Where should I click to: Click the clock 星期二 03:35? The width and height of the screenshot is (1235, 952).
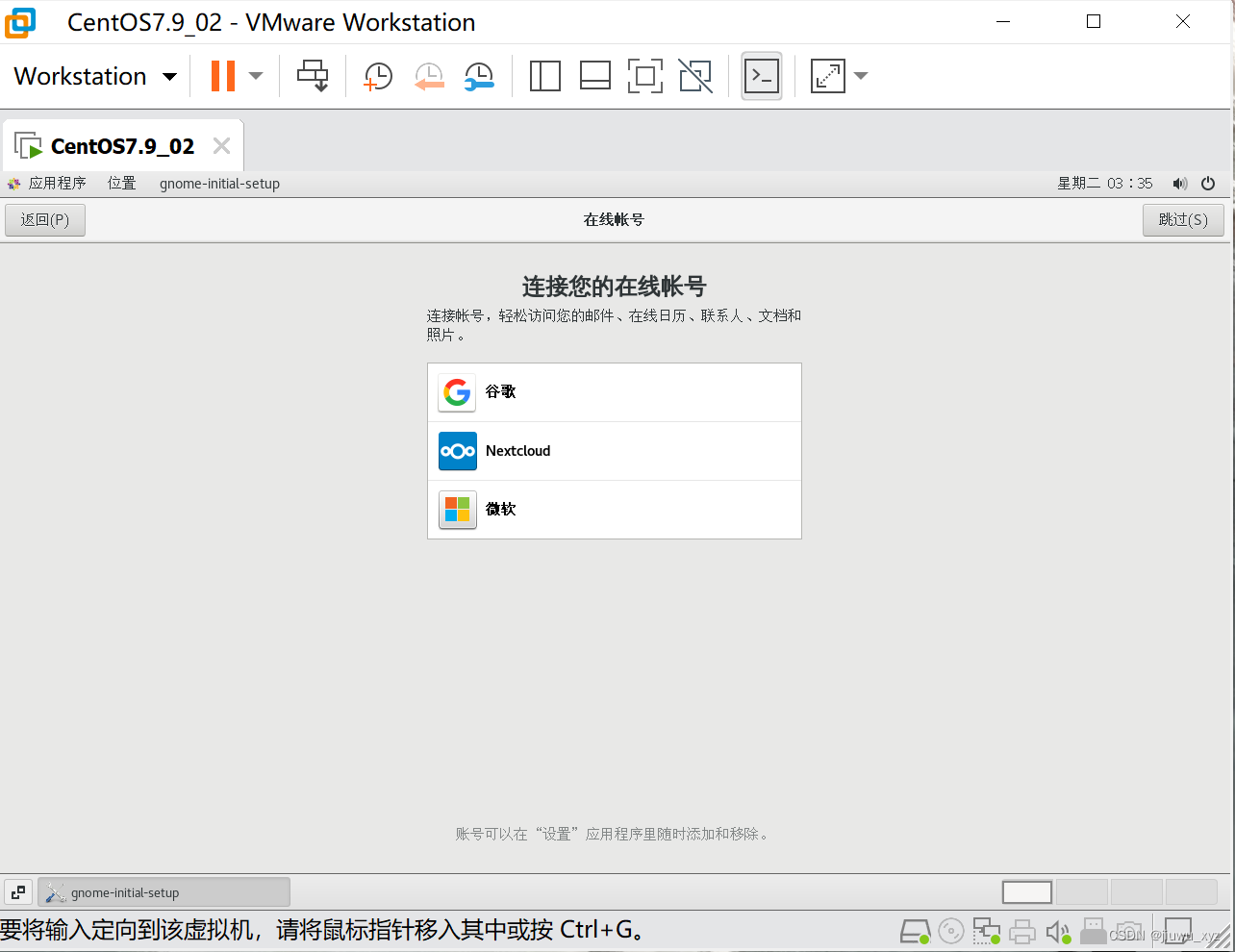point(1105,184)
